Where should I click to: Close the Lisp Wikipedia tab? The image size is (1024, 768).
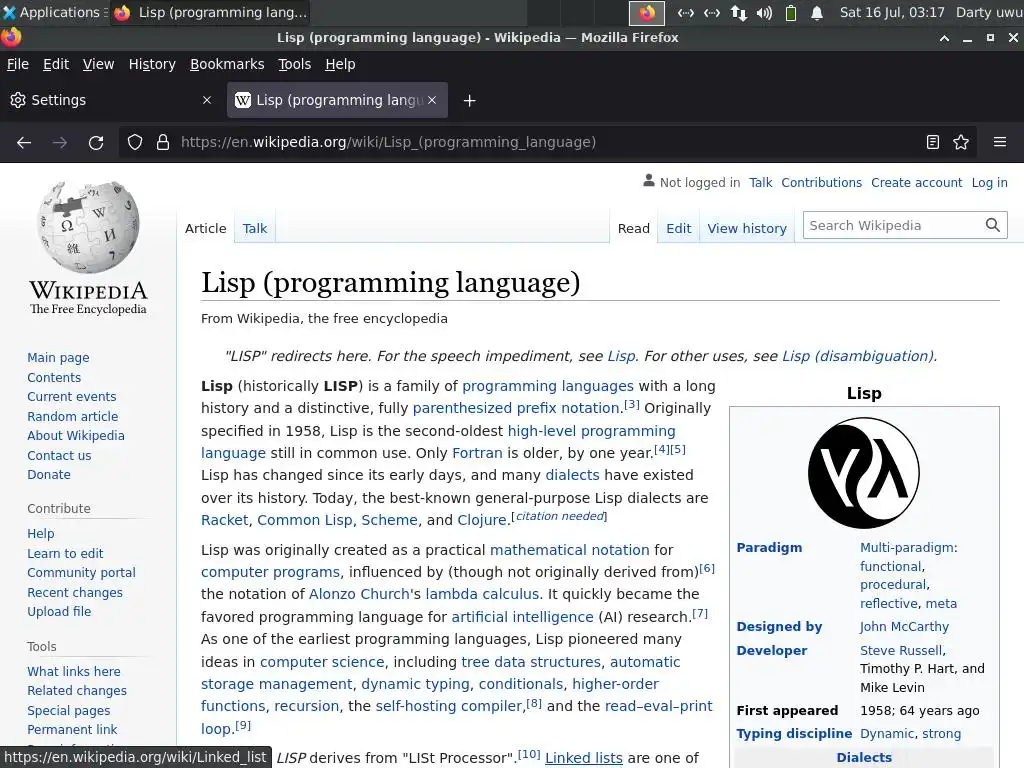(x=432, y=100)
